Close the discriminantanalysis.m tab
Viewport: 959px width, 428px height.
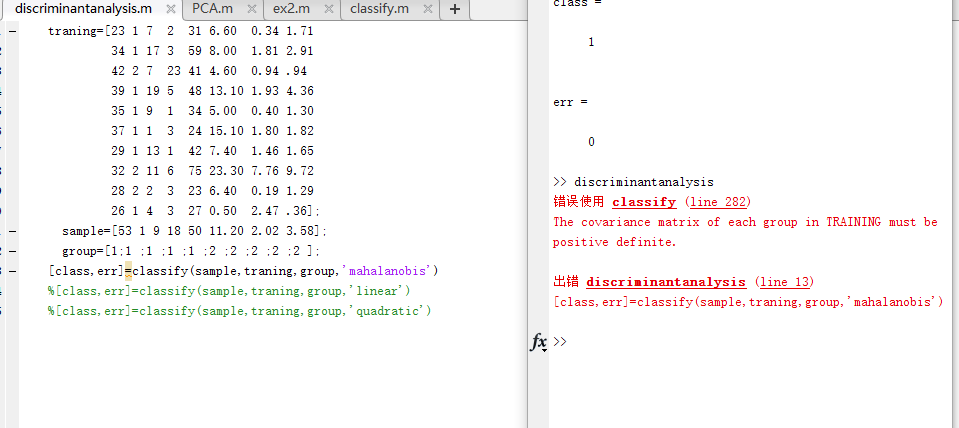pyautogui.click(x=171, y=9)
